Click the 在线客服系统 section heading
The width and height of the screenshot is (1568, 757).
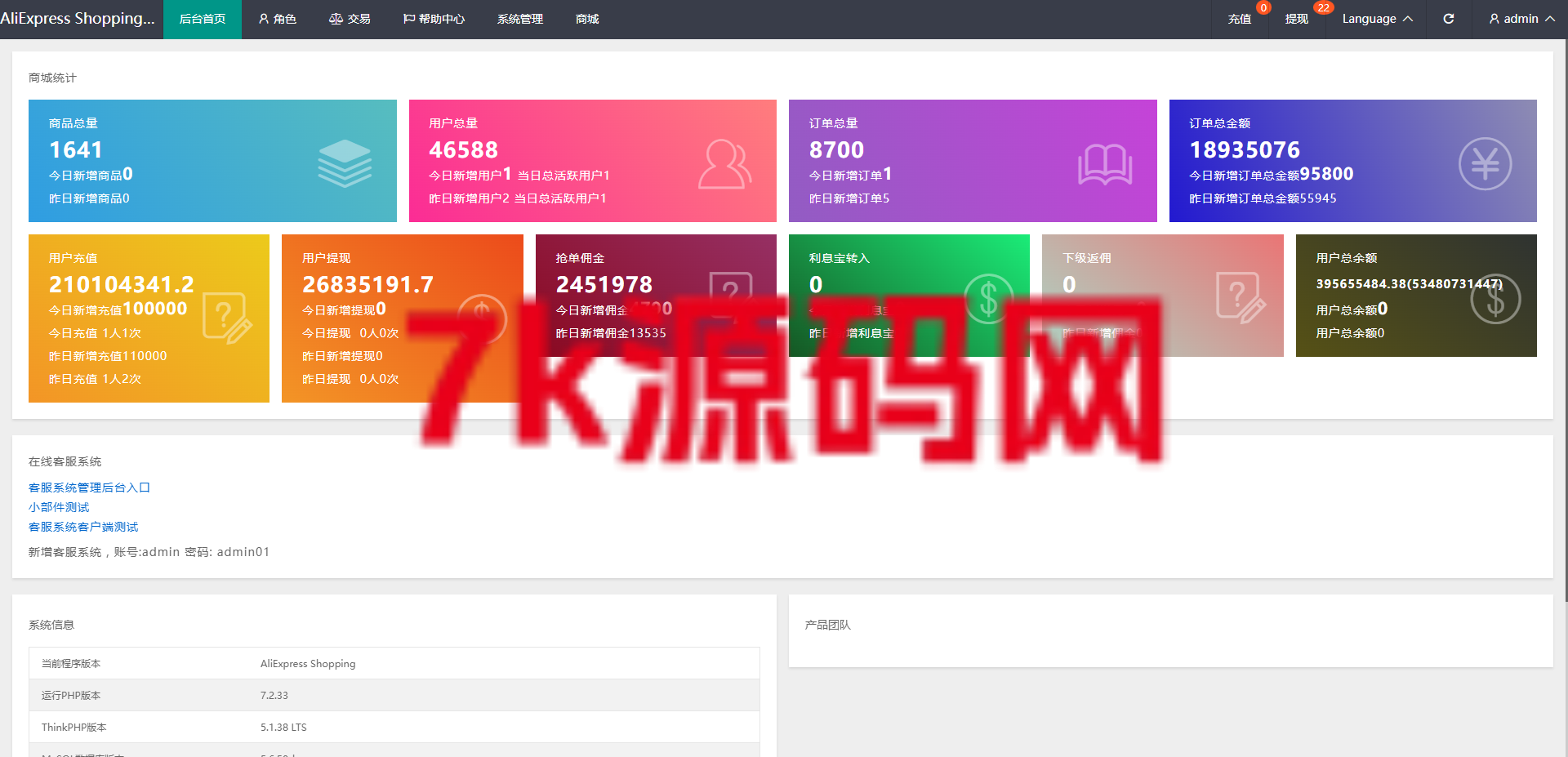pos(65,461)
